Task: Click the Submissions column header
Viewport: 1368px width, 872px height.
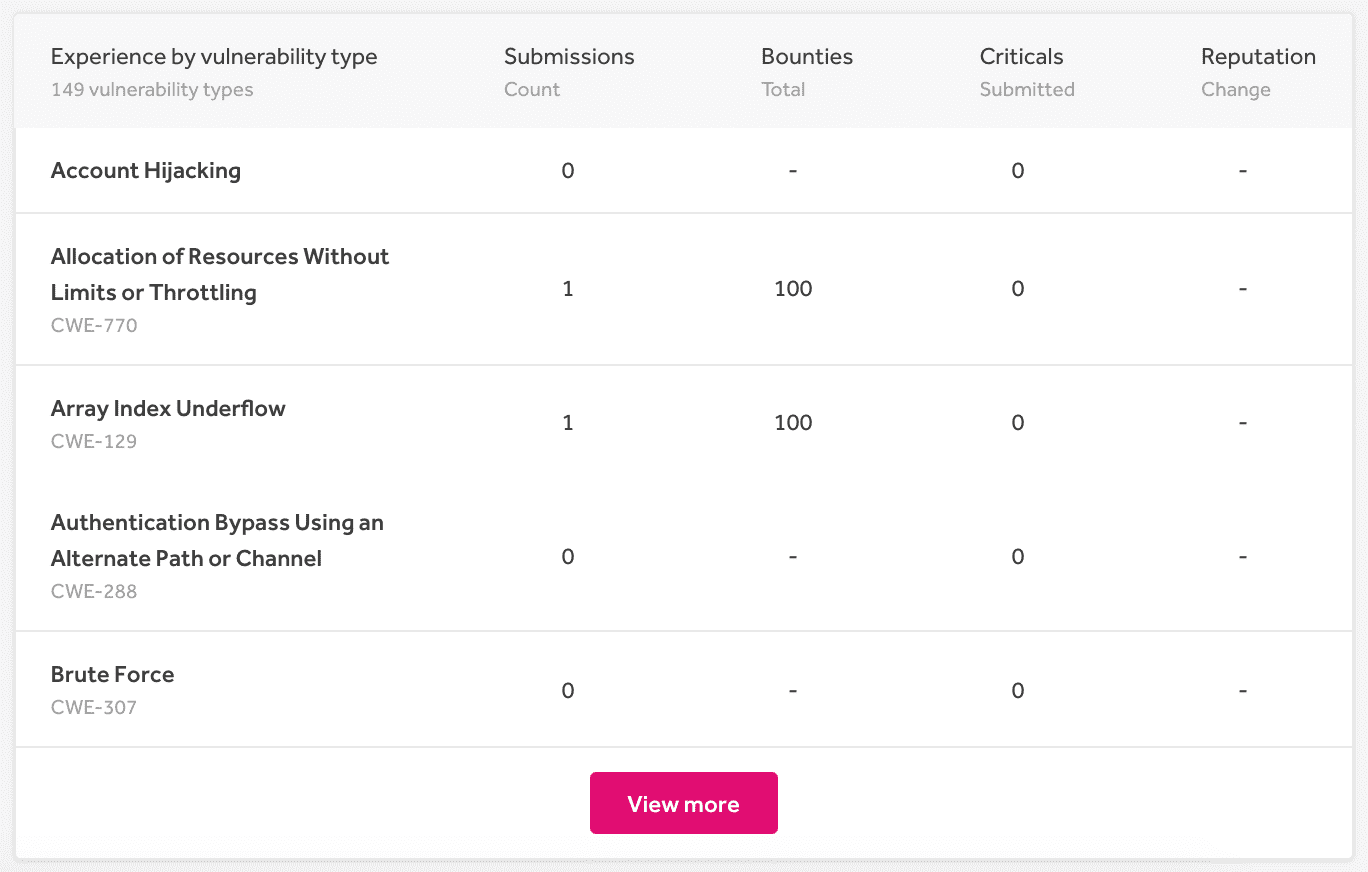Action: coord(569,57)
